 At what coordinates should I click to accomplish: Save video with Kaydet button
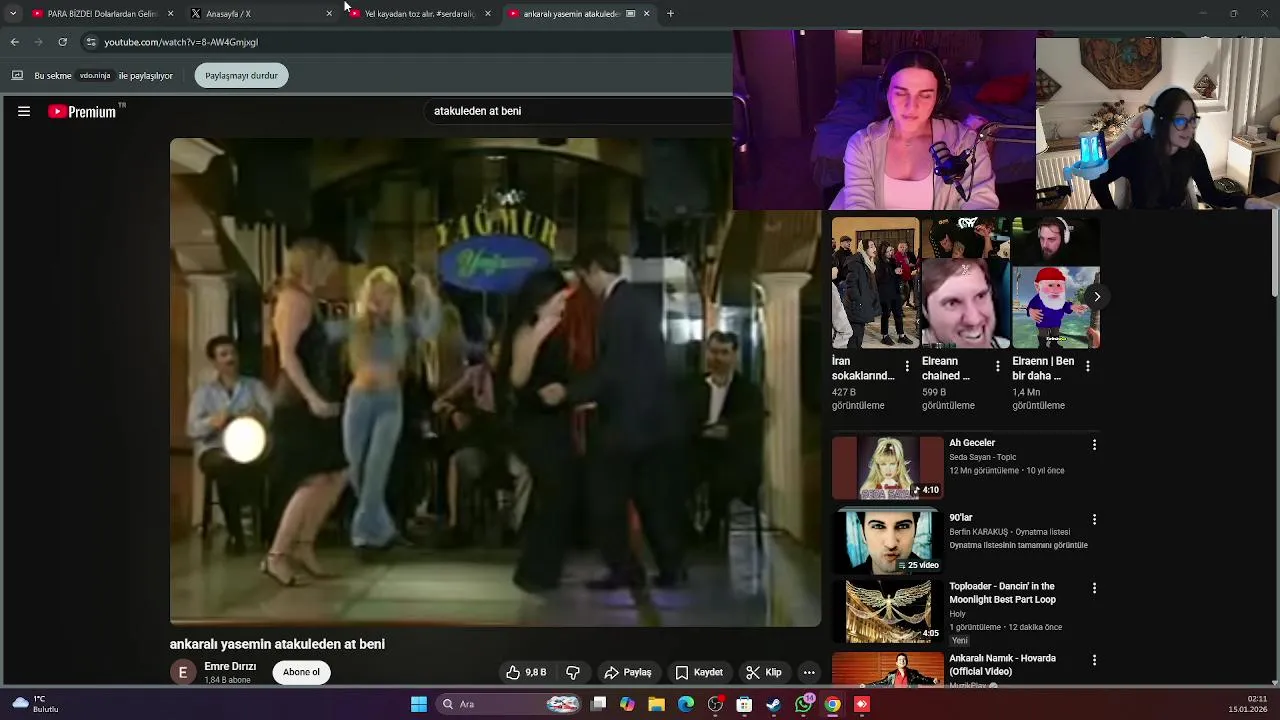pyautogui.click(x=699, y=672)
